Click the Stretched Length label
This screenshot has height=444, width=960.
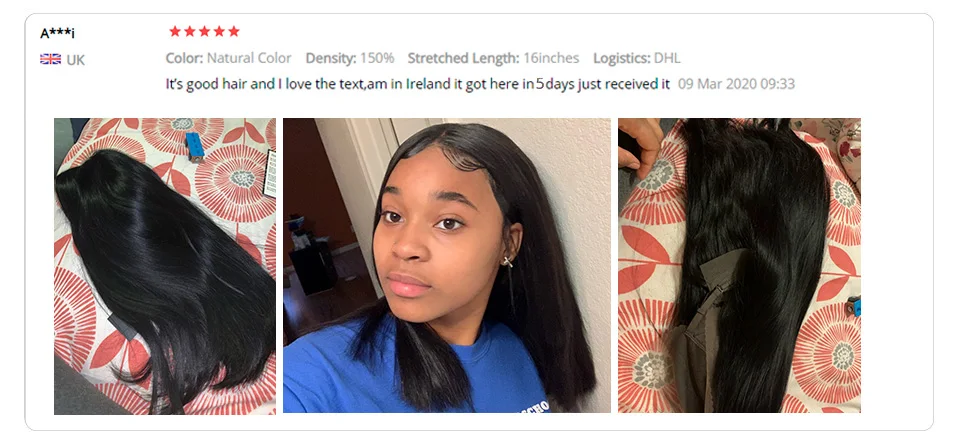pyautogui.click(x=463, y=58)
